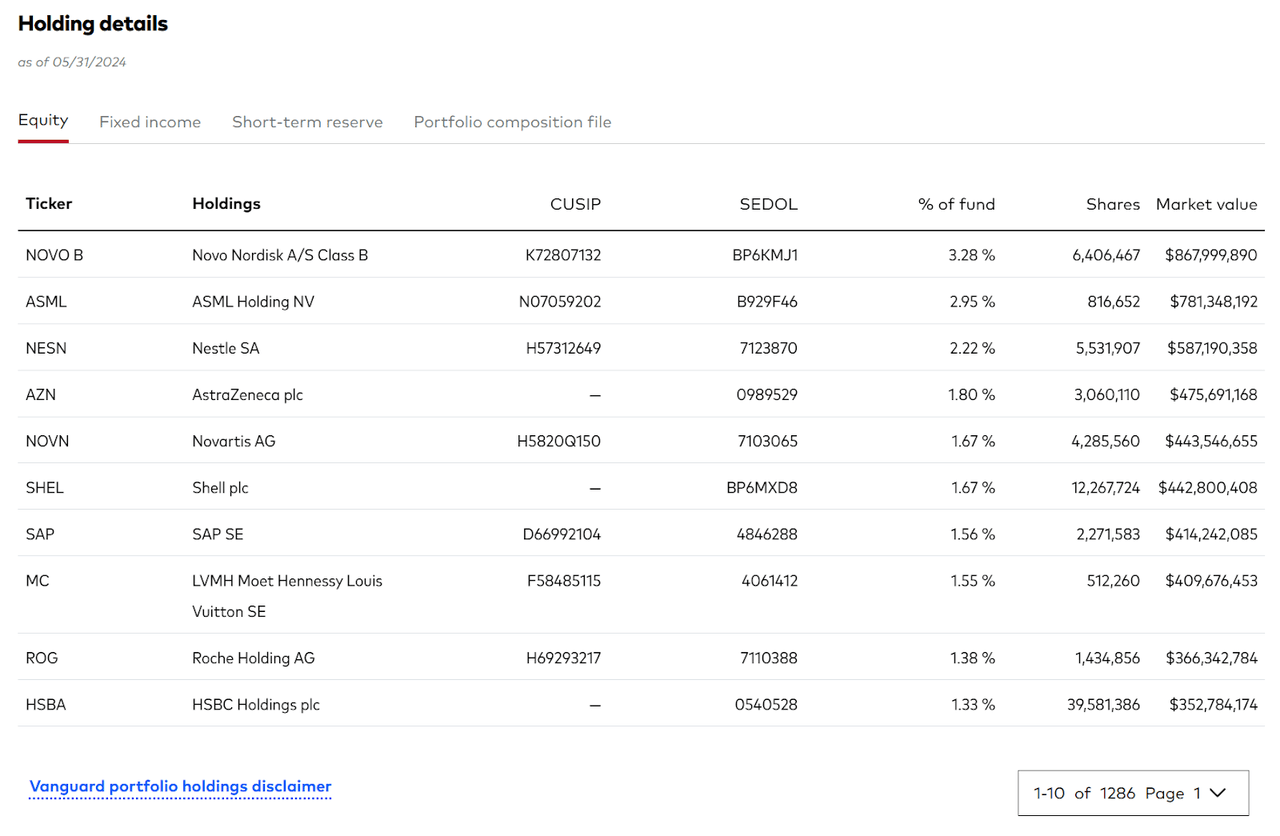Select the SAP ticker cell
Screen dimensions: 1280x836
tap(40, 534)
